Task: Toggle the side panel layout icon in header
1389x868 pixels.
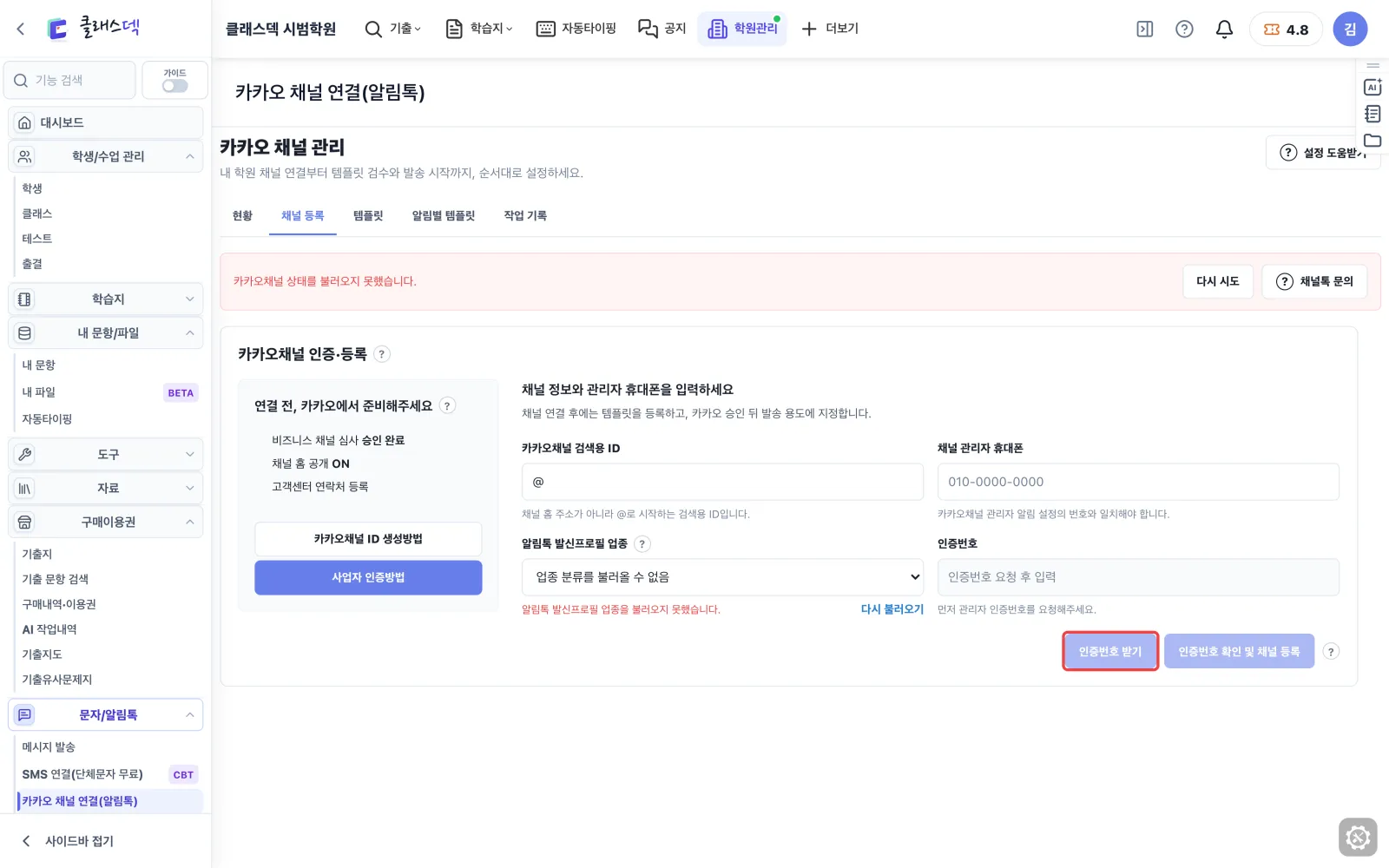Action: point(1145,30)
